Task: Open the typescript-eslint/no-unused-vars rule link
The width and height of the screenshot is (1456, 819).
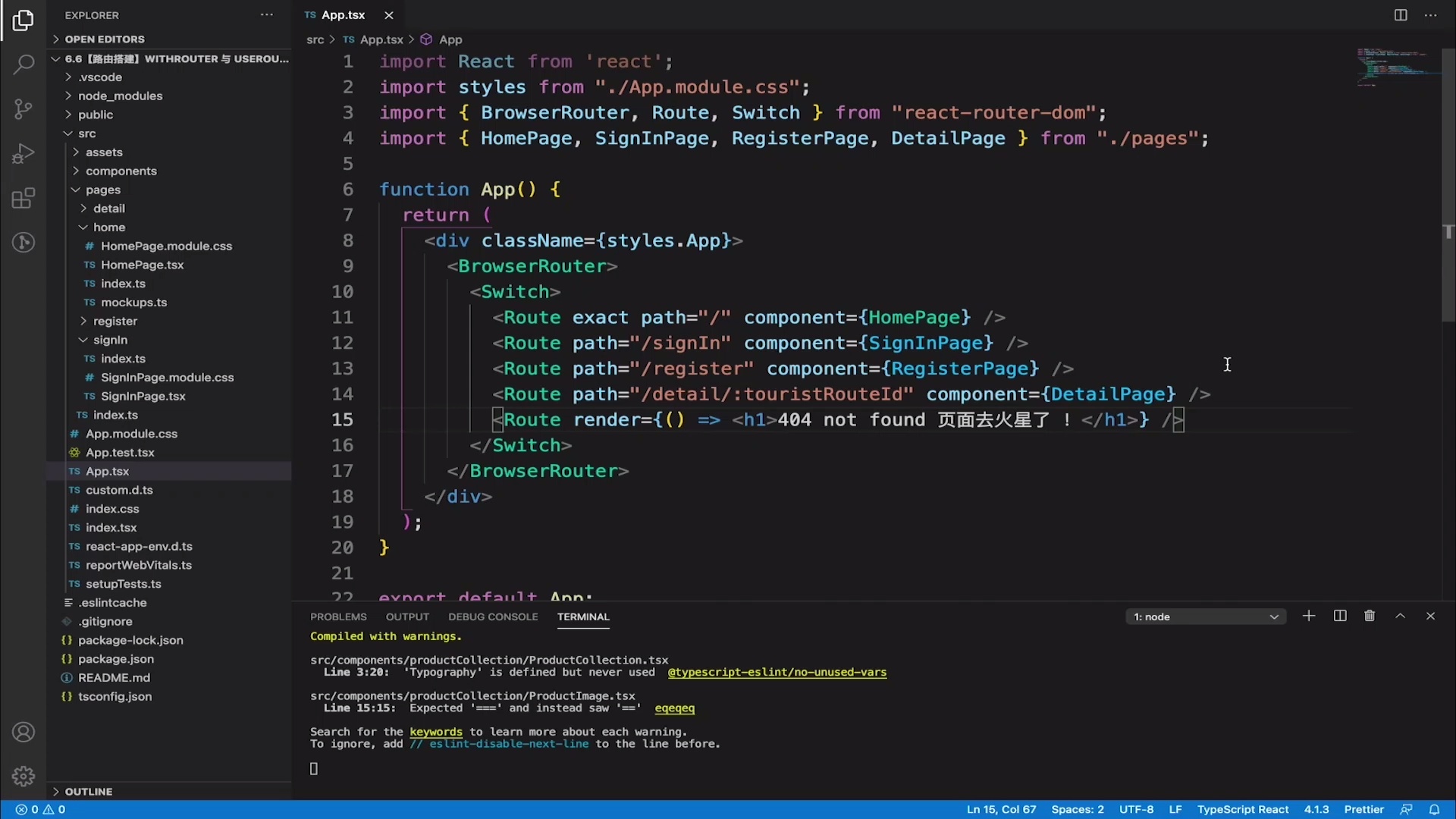Action: (778, 673)
